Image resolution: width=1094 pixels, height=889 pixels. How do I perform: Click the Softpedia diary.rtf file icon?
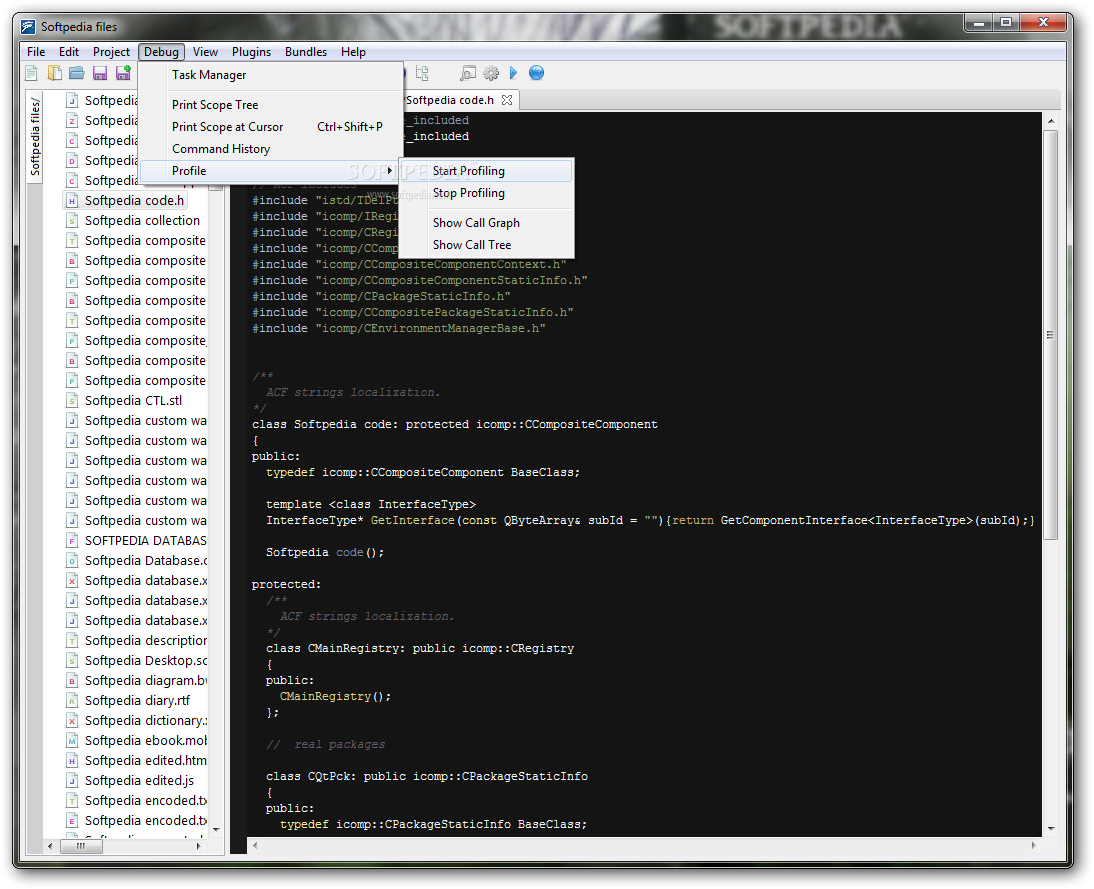point(72,701)
